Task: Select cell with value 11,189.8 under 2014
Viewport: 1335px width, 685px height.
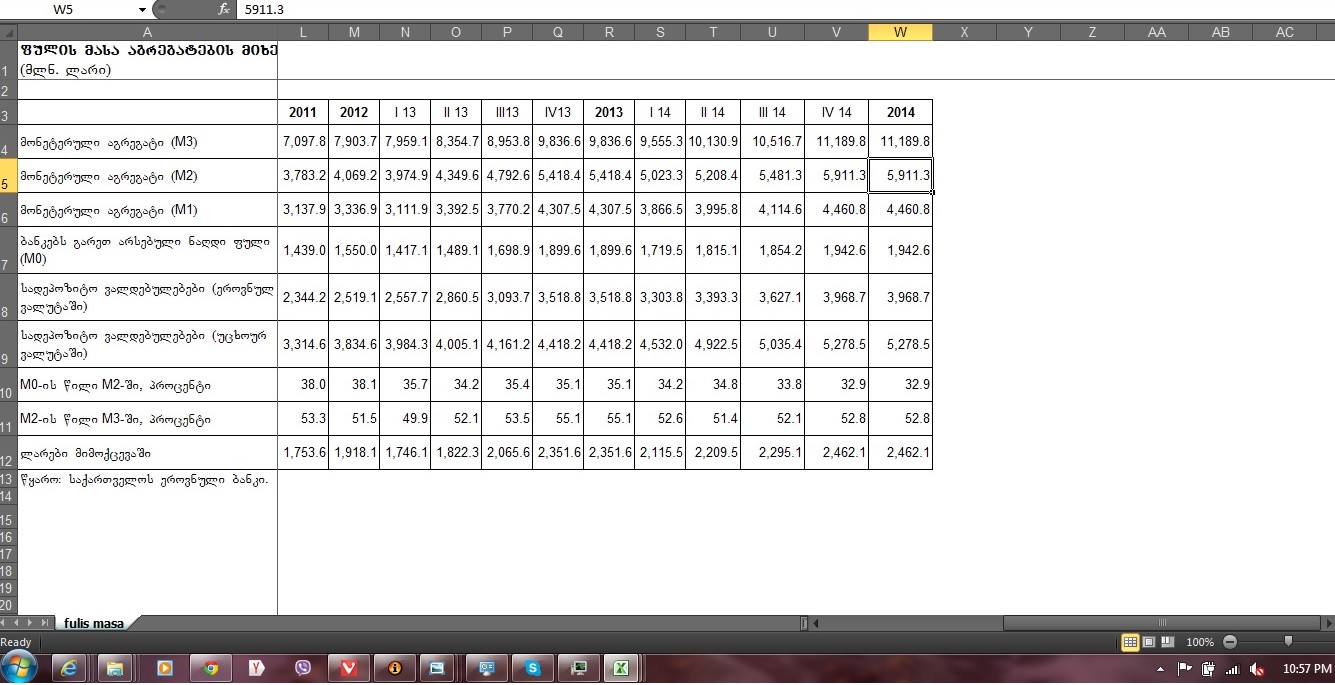Action: [900, 142]
